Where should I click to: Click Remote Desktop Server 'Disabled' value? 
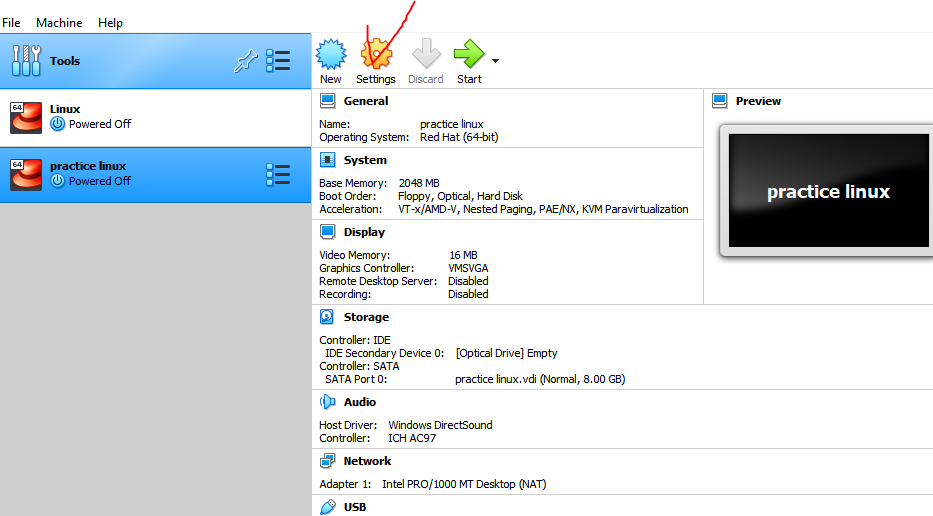468,281
